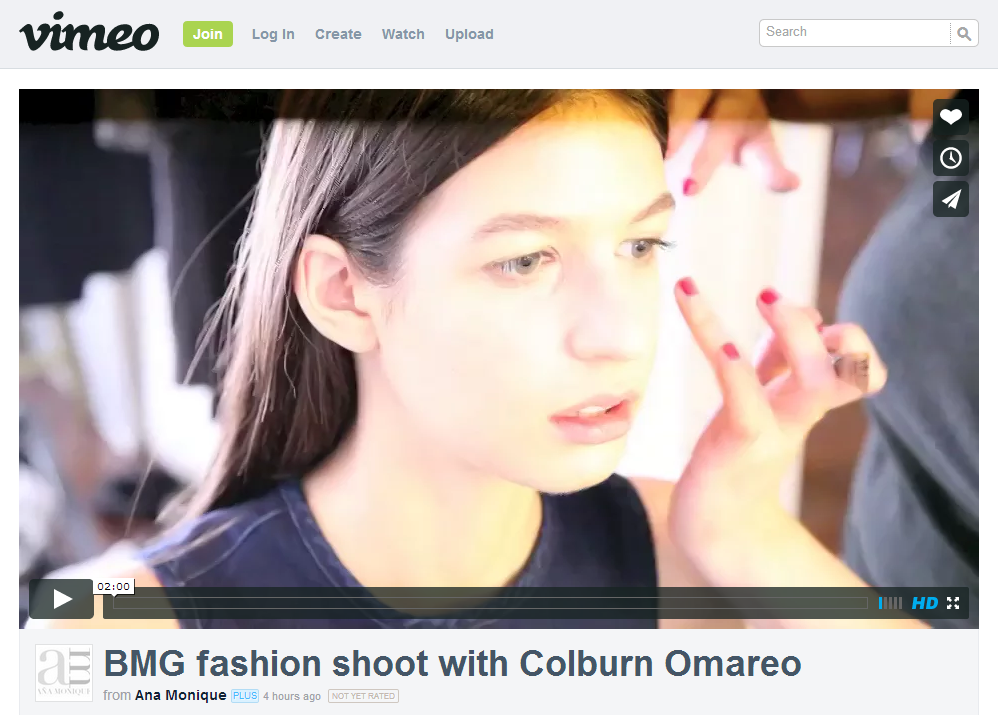The width and height of the screenshot is (998, 715).
Task: Click the volume level bars
Action: [x=888, y=602]
